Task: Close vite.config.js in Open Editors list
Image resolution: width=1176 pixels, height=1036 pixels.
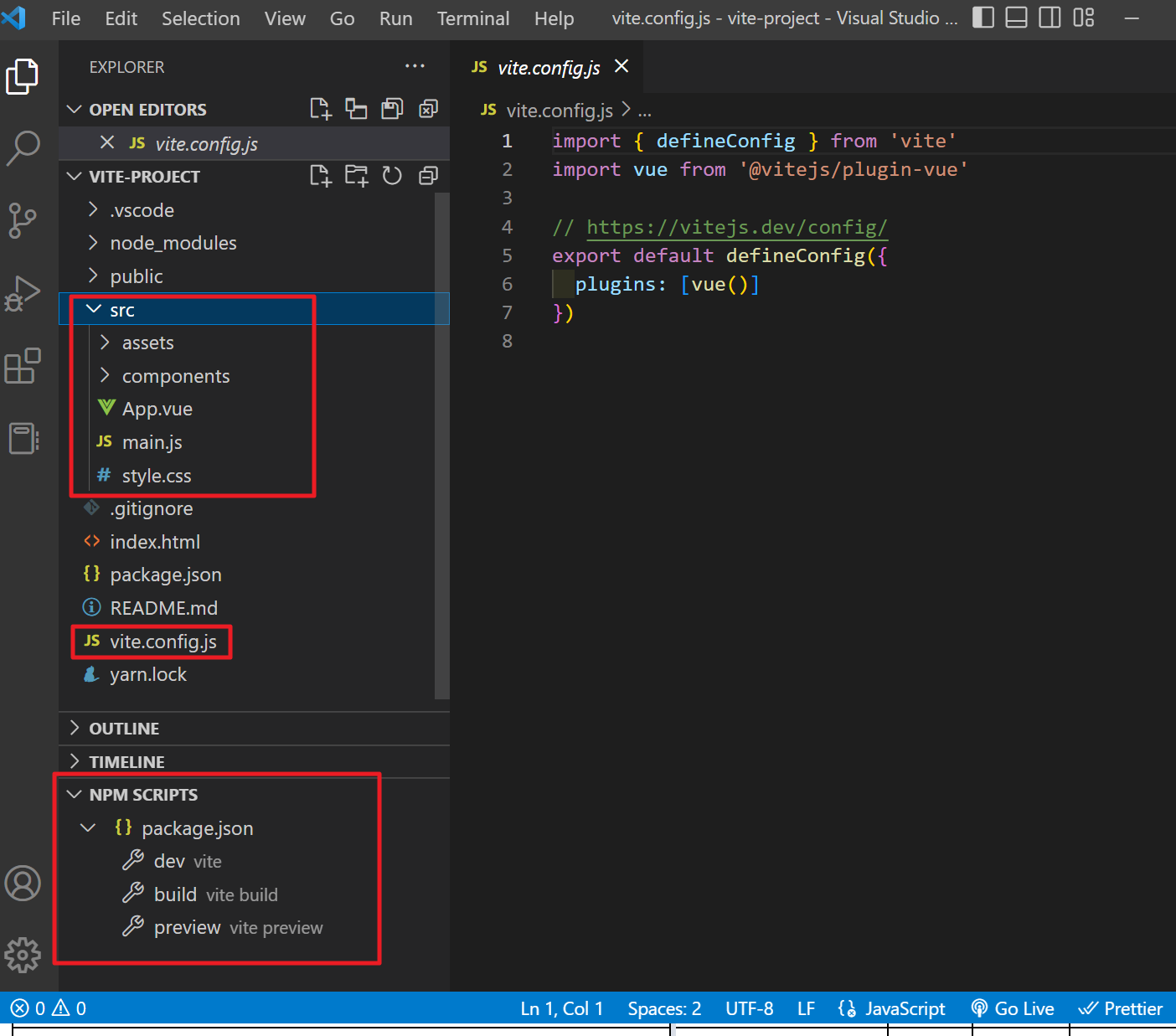Action: tap(107, 143)
